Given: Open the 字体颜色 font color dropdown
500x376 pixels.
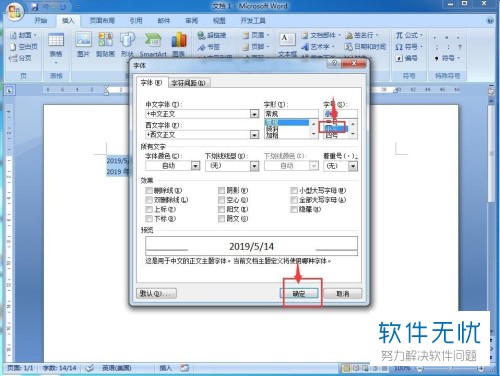Looking at the screenshot, I should pyautogui.click(x=195, y=166).
